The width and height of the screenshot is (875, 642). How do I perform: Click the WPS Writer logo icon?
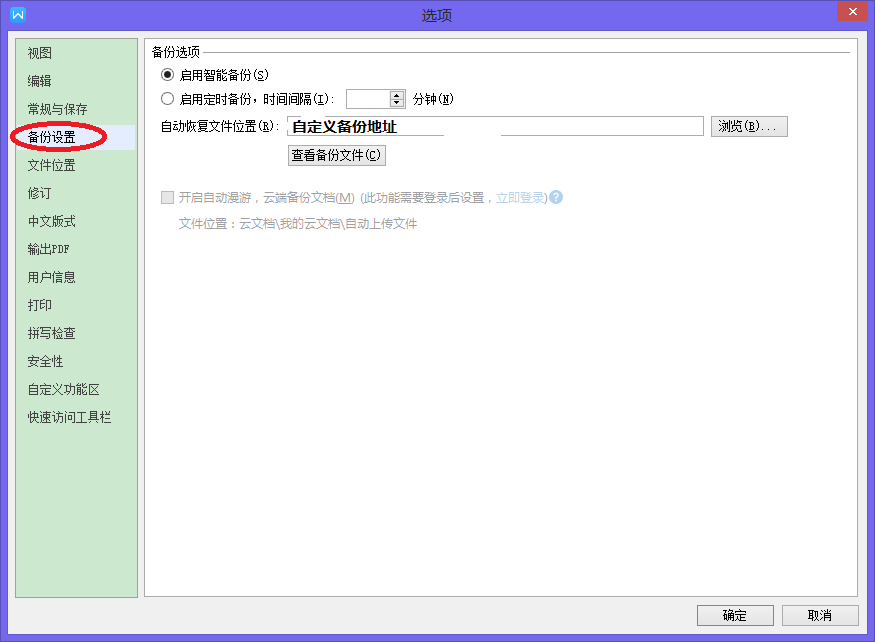(18, 15)
